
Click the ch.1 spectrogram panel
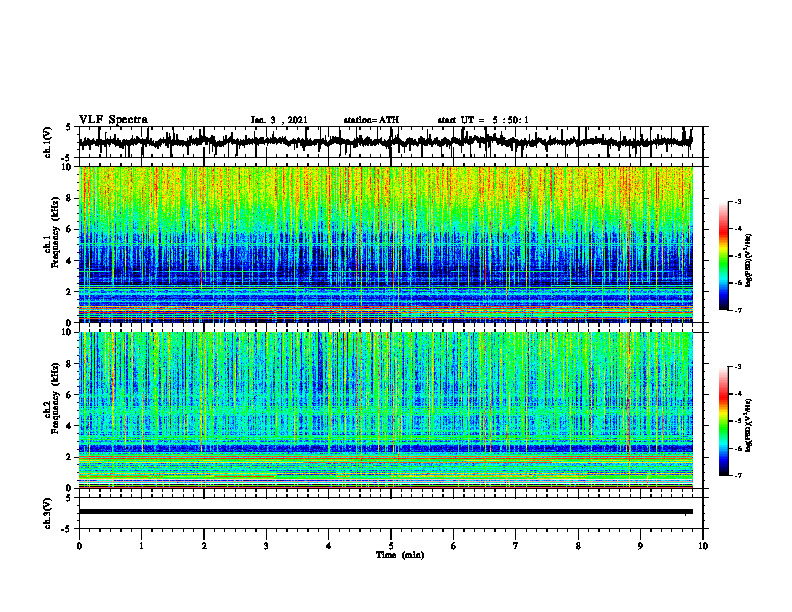pos(386,244)
